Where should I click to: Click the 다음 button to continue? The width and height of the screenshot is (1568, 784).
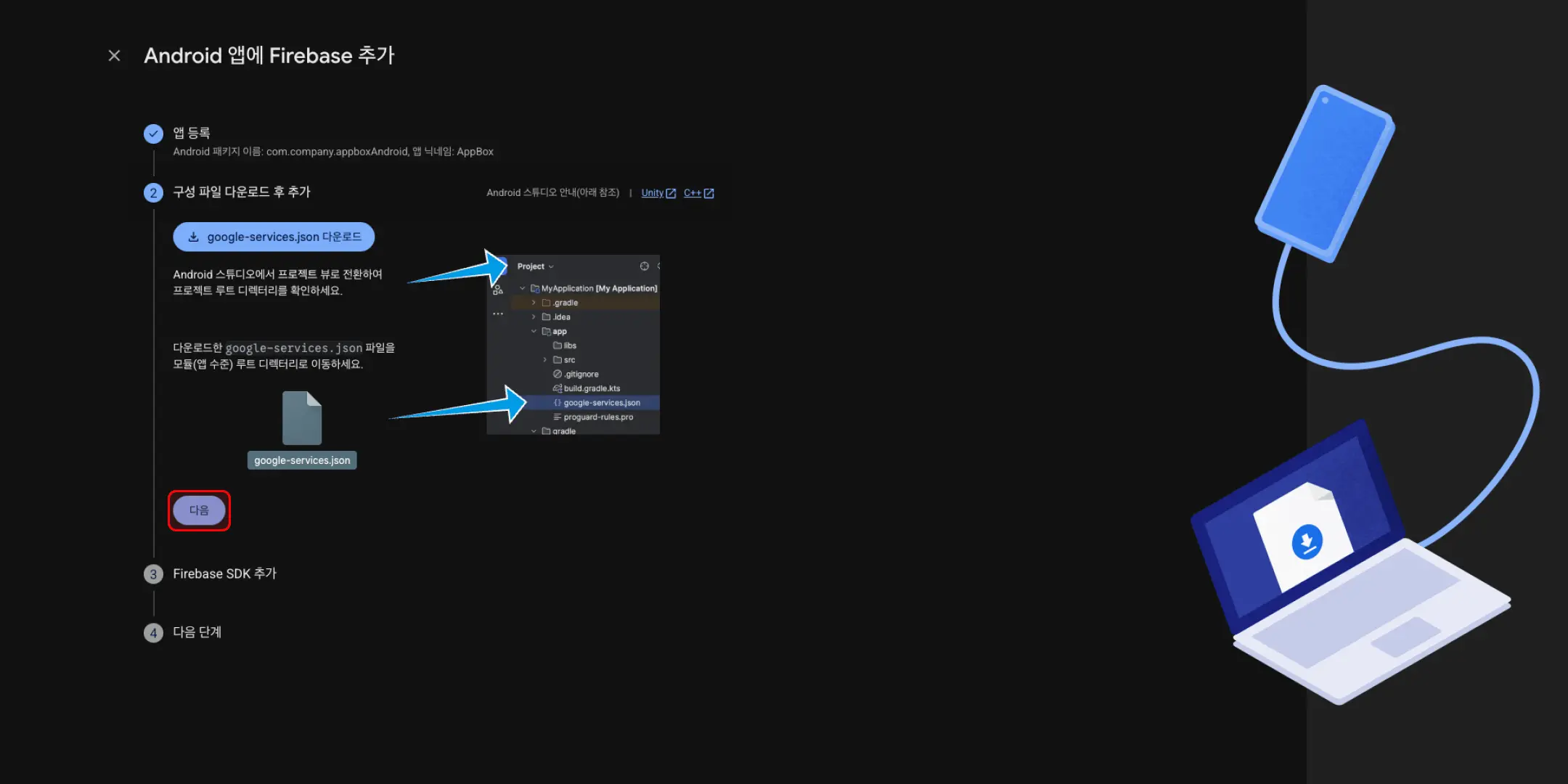(x=199, y=510)
